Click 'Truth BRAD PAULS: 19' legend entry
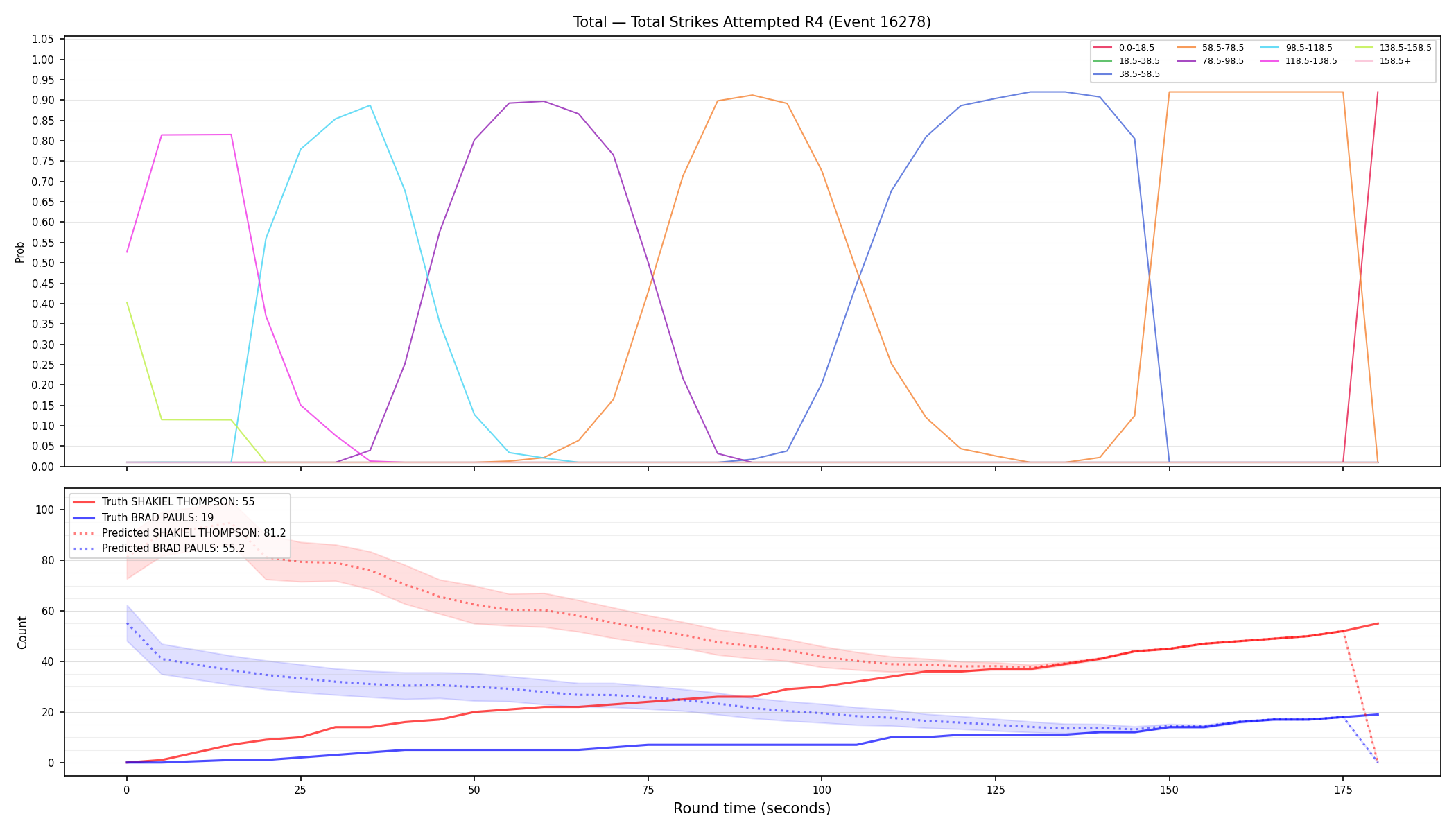The height and width of the screenshot is (832, 1456). tap(143, 517)
